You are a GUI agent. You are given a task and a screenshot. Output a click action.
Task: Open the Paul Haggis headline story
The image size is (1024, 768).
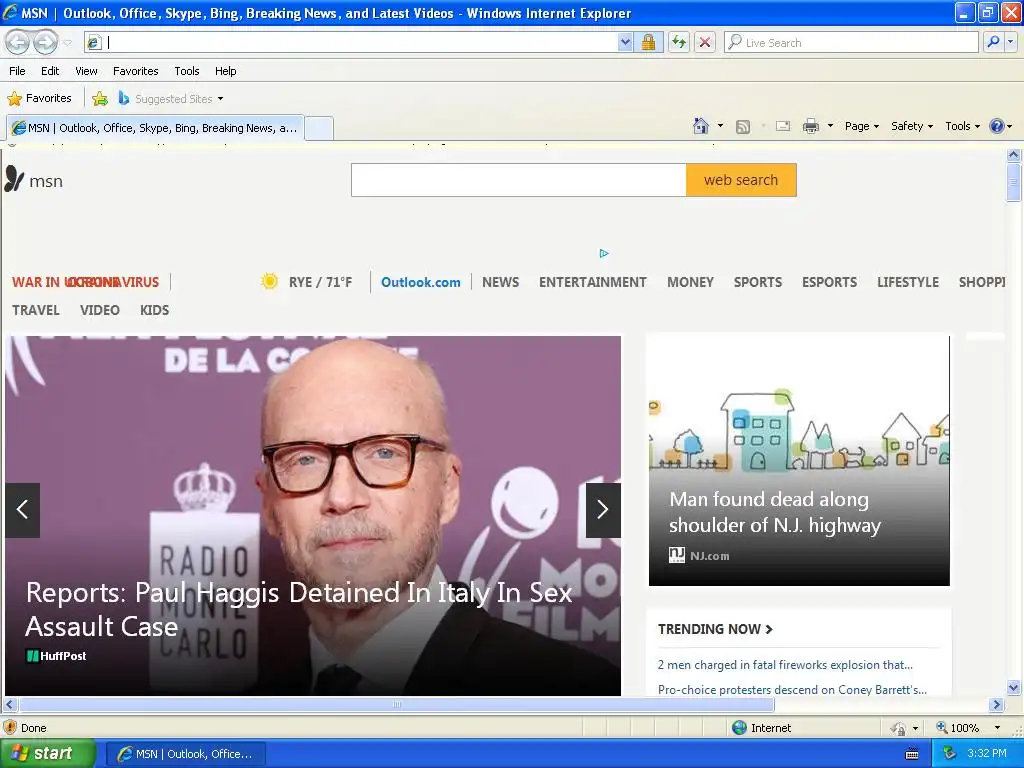298,609
